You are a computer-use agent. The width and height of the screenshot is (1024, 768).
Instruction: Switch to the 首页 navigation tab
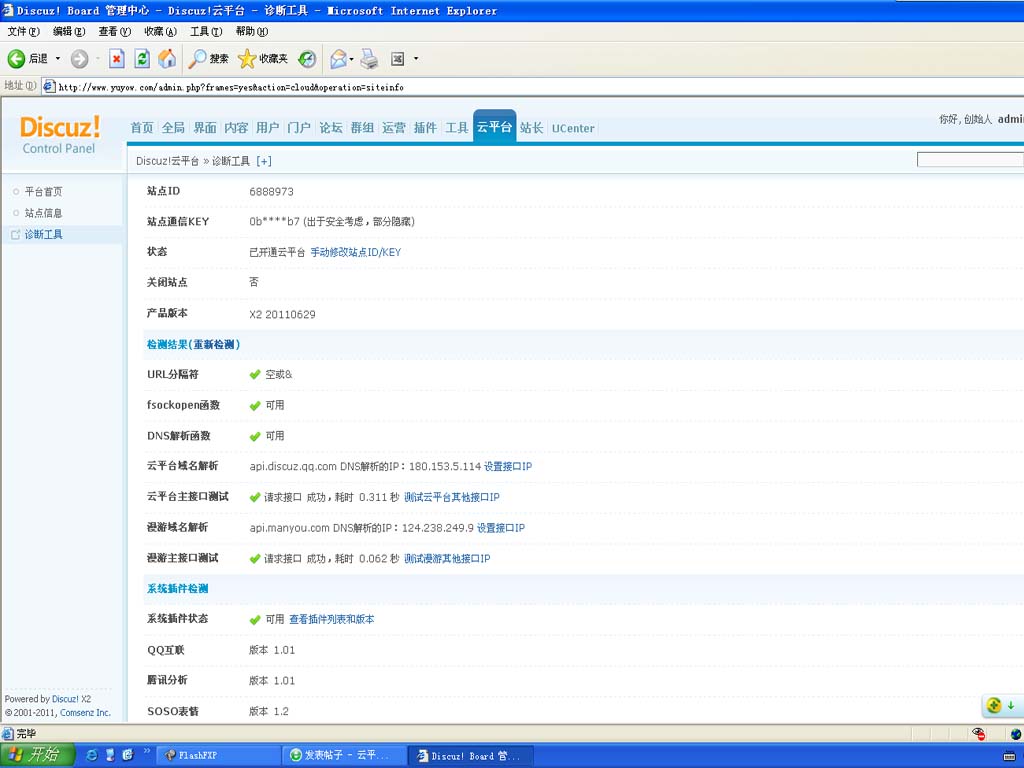click(x=142, y=128)
